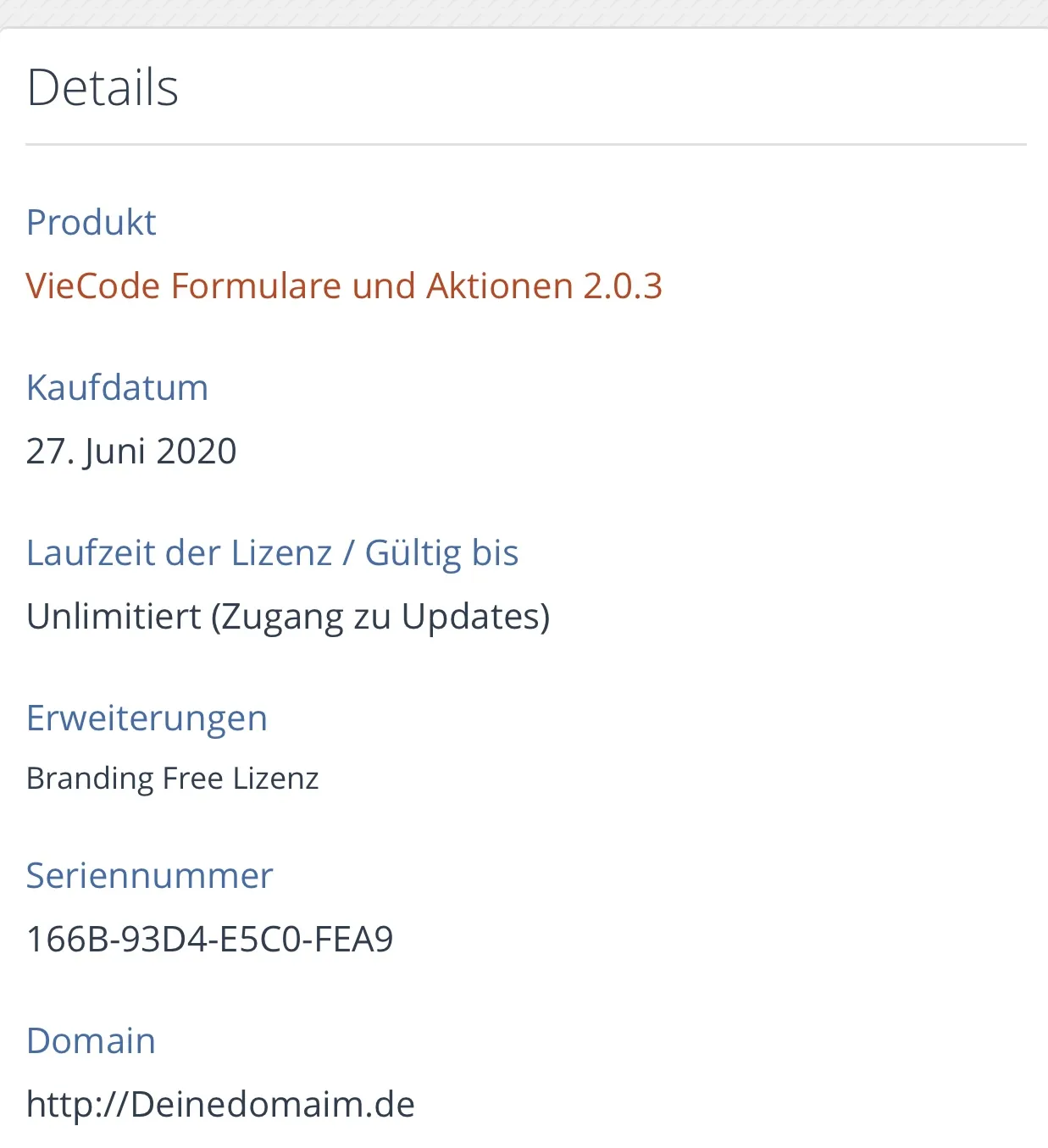
Task: Select the word Unlimitiert in license duration
Action: [114, 617]
